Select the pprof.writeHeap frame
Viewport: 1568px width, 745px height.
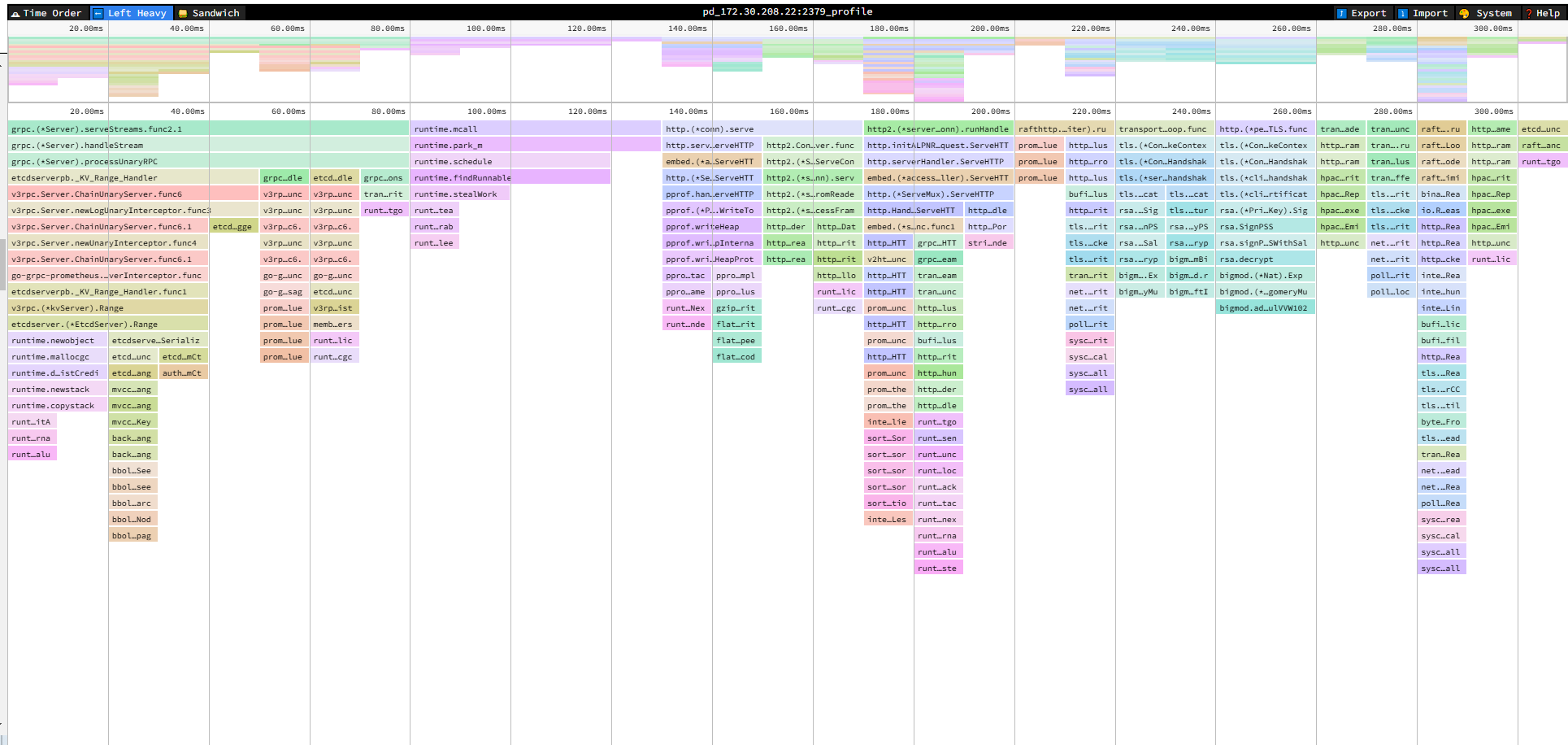point(712,226)
